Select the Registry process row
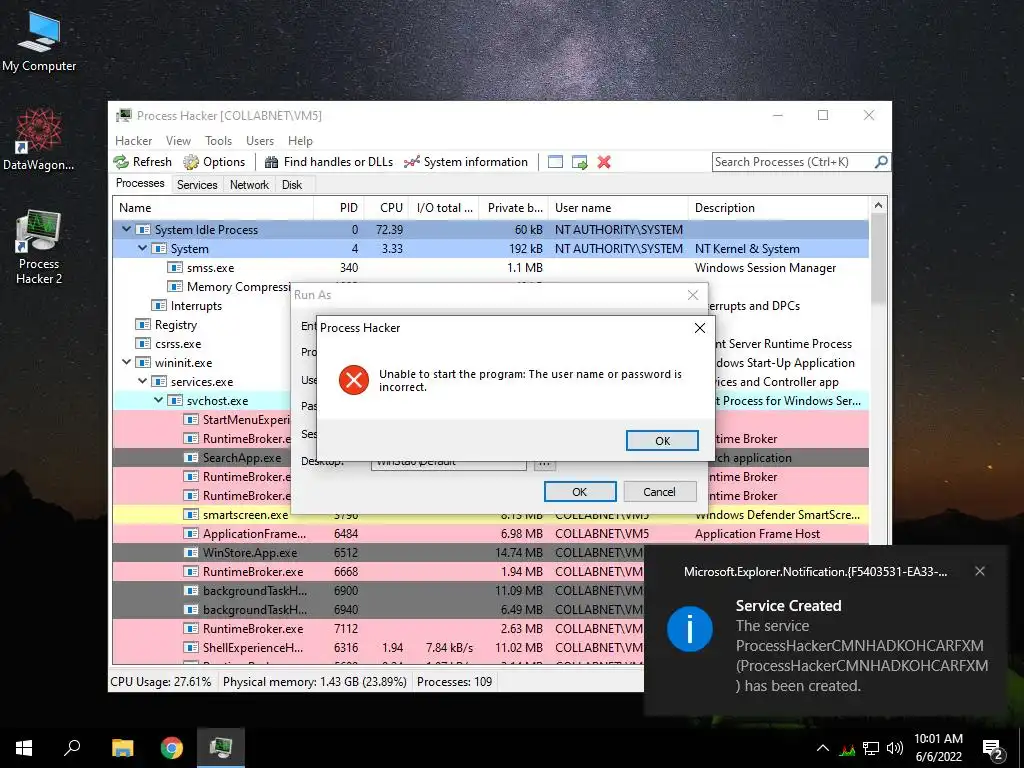This screenshot has width=1024, height=768. [x=202, y=325]
